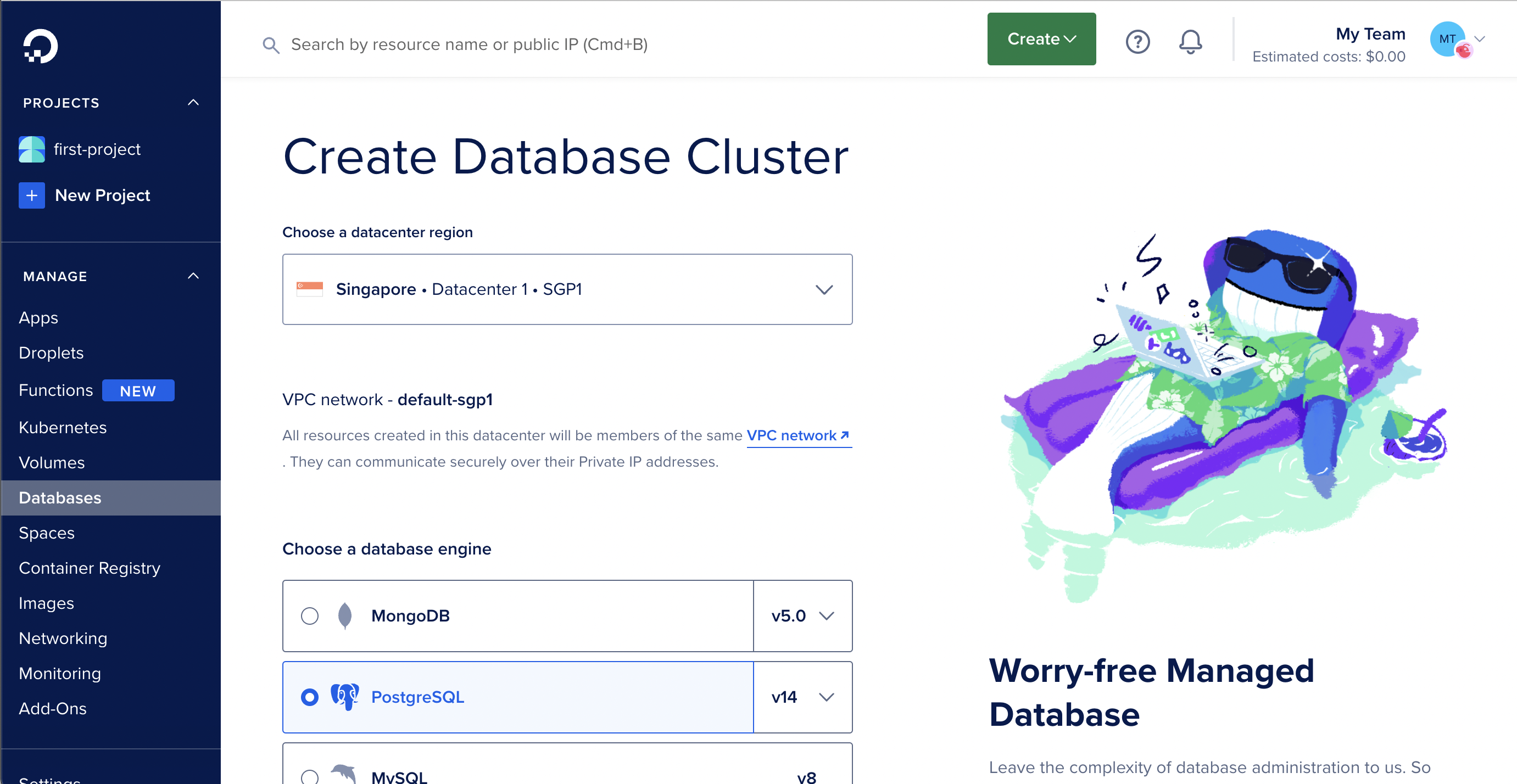Click the New Project plus icon

point(31,195)
